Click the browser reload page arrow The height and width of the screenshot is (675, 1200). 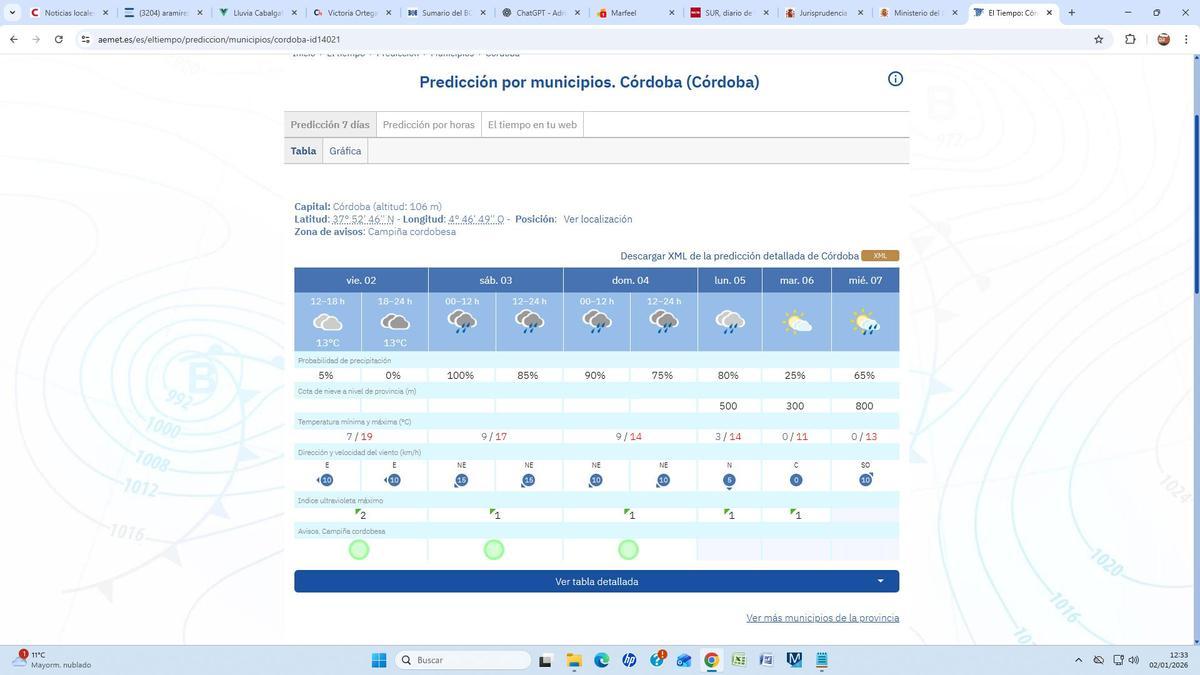pyautogui.click(x=59, y=39)
